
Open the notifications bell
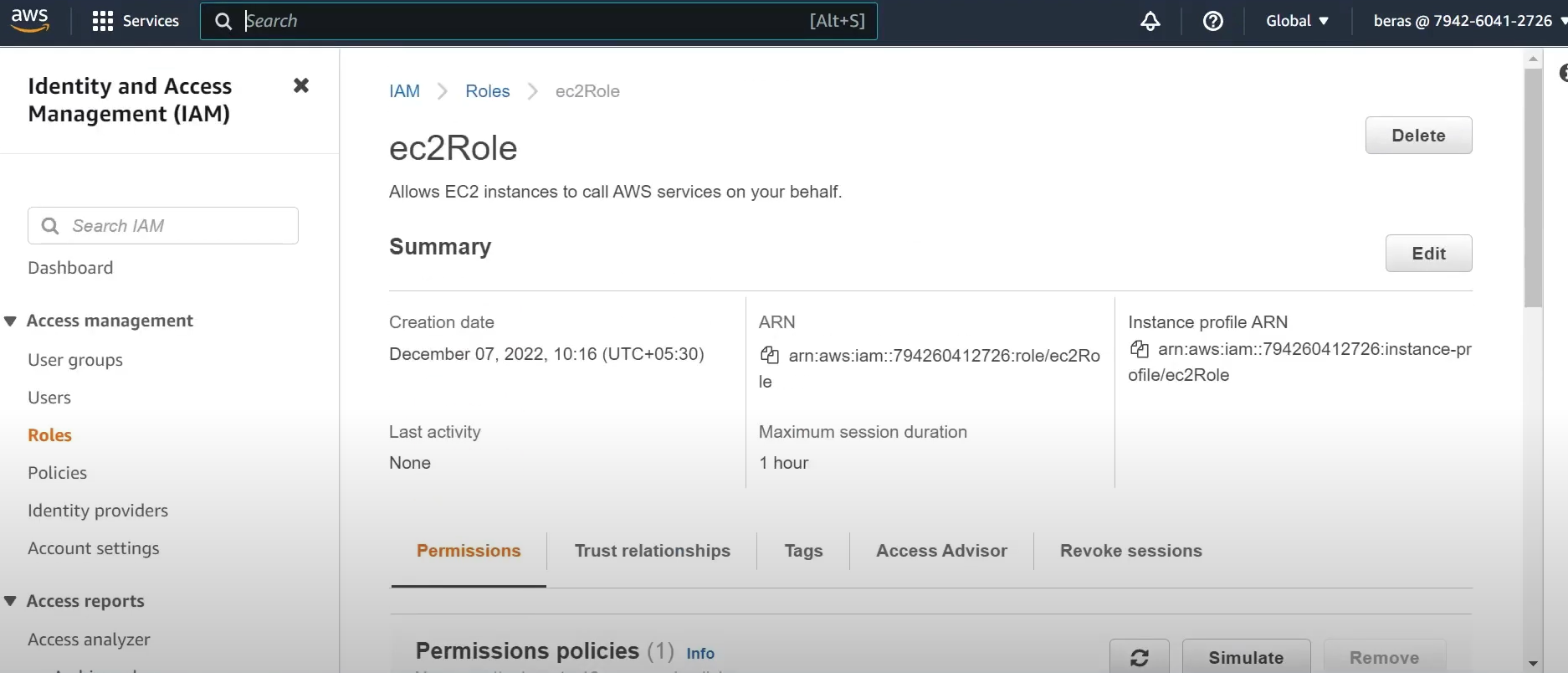tap(1150, 21)
